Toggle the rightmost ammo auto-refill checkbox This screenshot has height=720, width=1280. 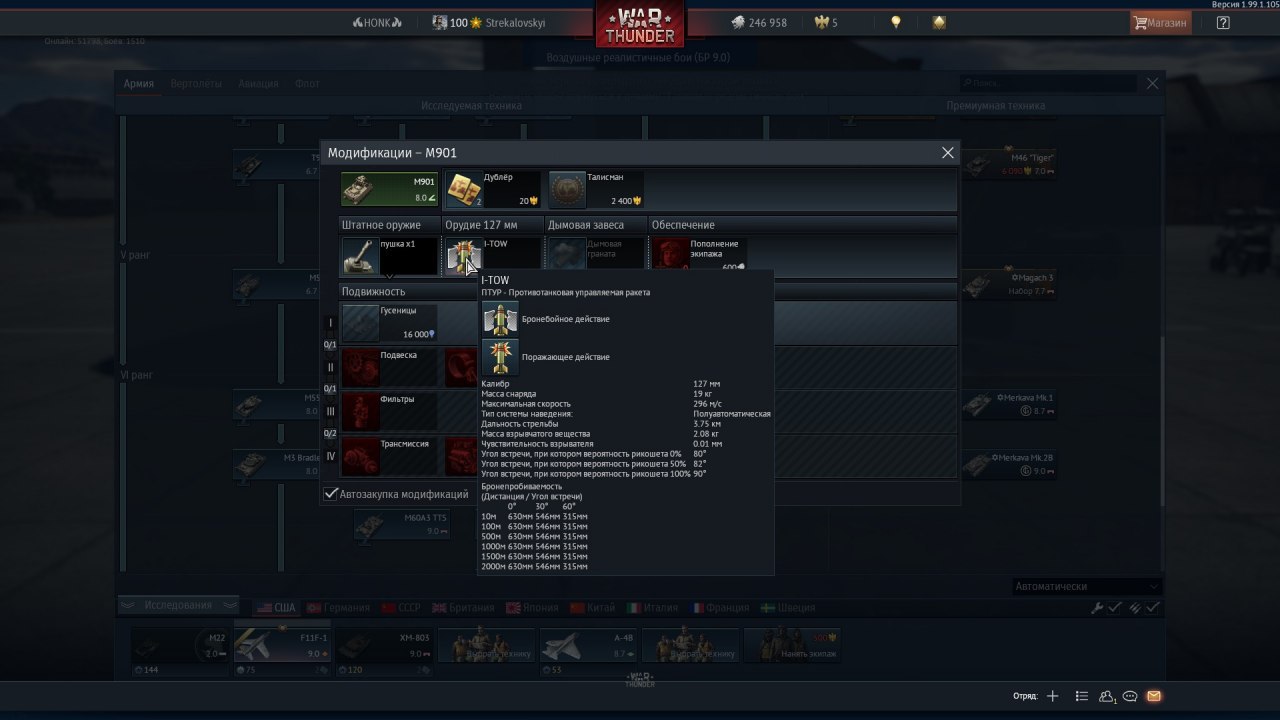(x=1153, y=607)
